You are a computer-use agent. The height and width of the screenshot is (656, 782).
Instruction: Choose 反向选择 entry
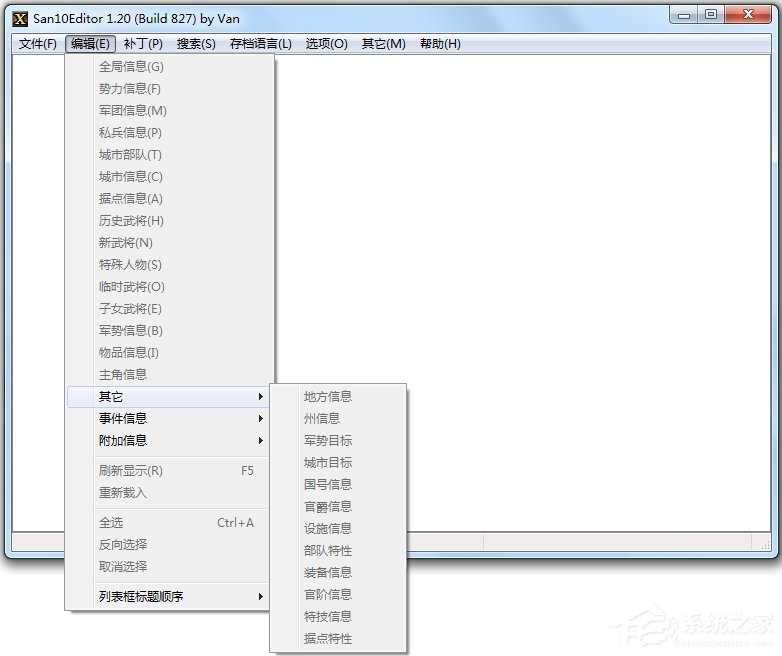click(x=170, y=544)
